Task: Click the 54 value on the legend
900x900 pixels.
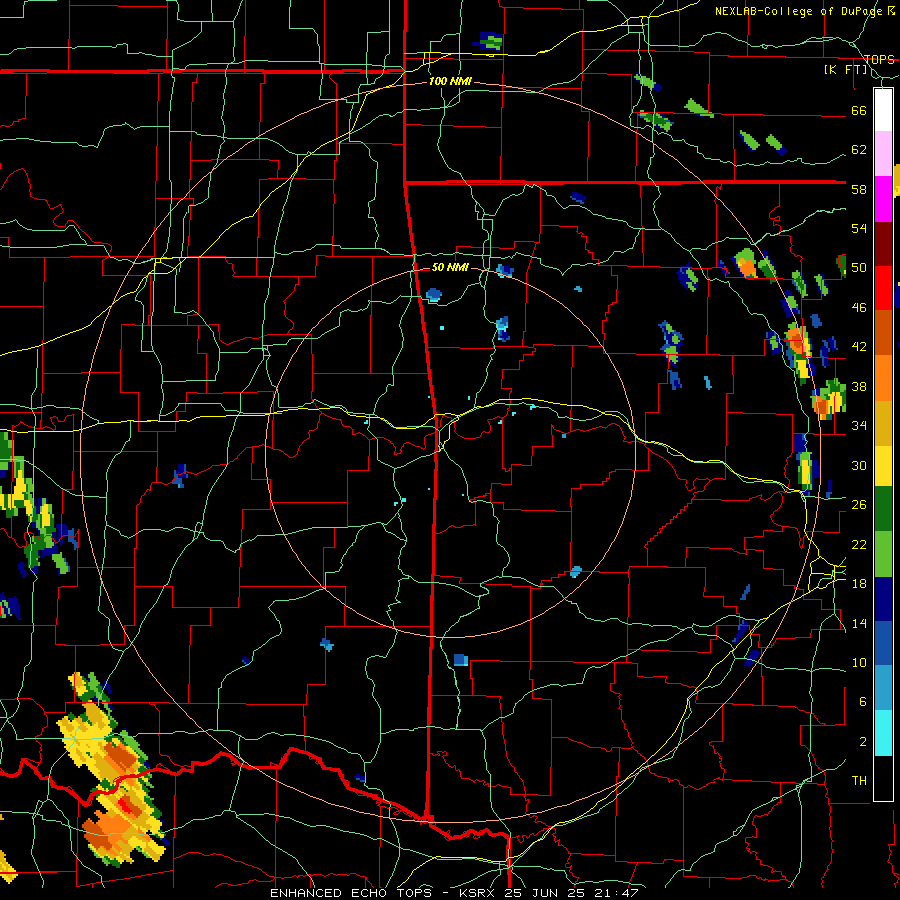Action: tap(859, 228)
